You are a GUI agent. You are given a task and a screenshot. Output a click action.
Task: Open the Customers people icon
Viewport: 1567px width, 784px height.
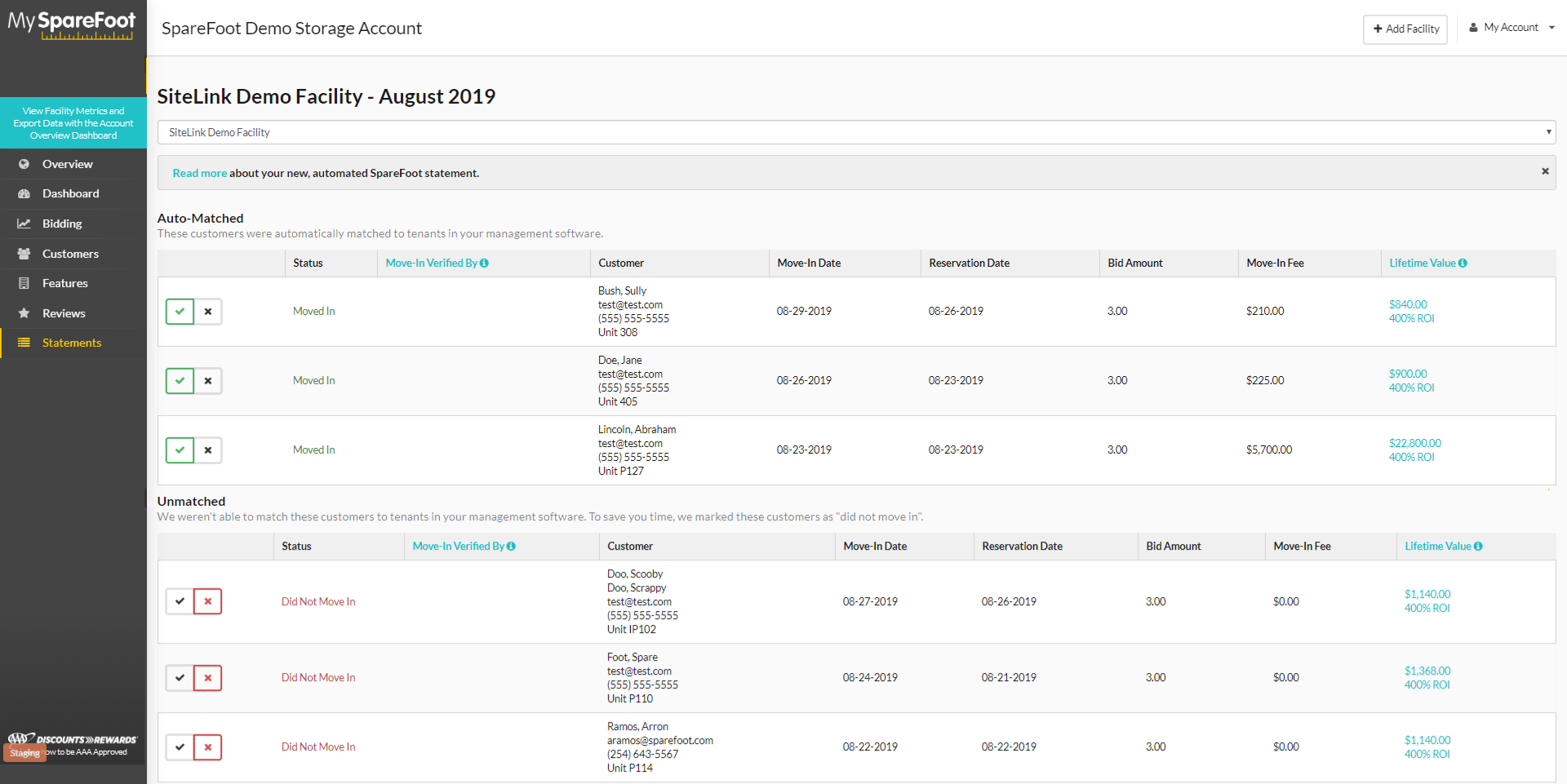24,254
